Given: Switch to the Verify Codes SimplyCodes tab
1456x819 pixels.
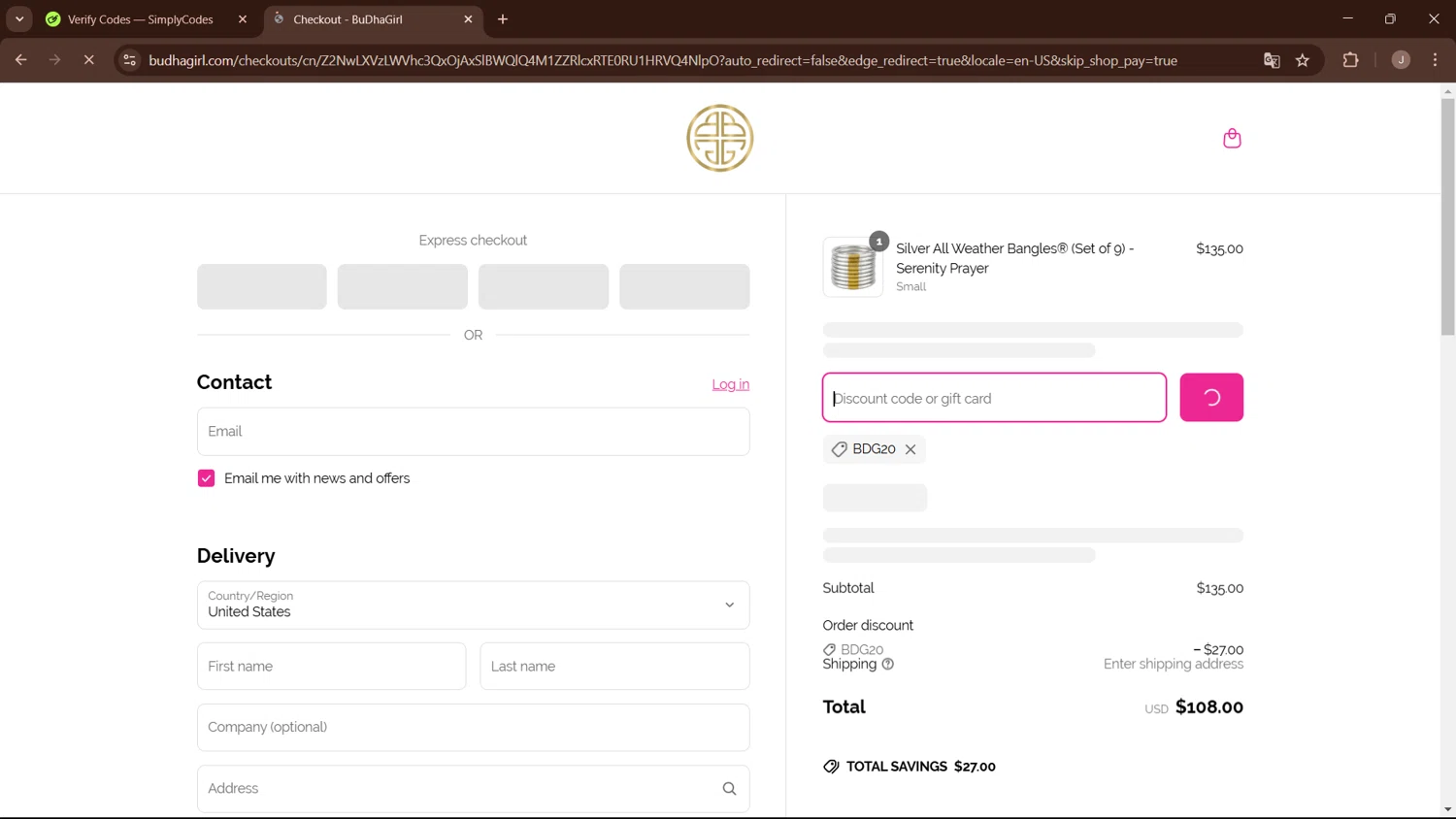Looking at the screenshot, I should (x=141, y=19).
